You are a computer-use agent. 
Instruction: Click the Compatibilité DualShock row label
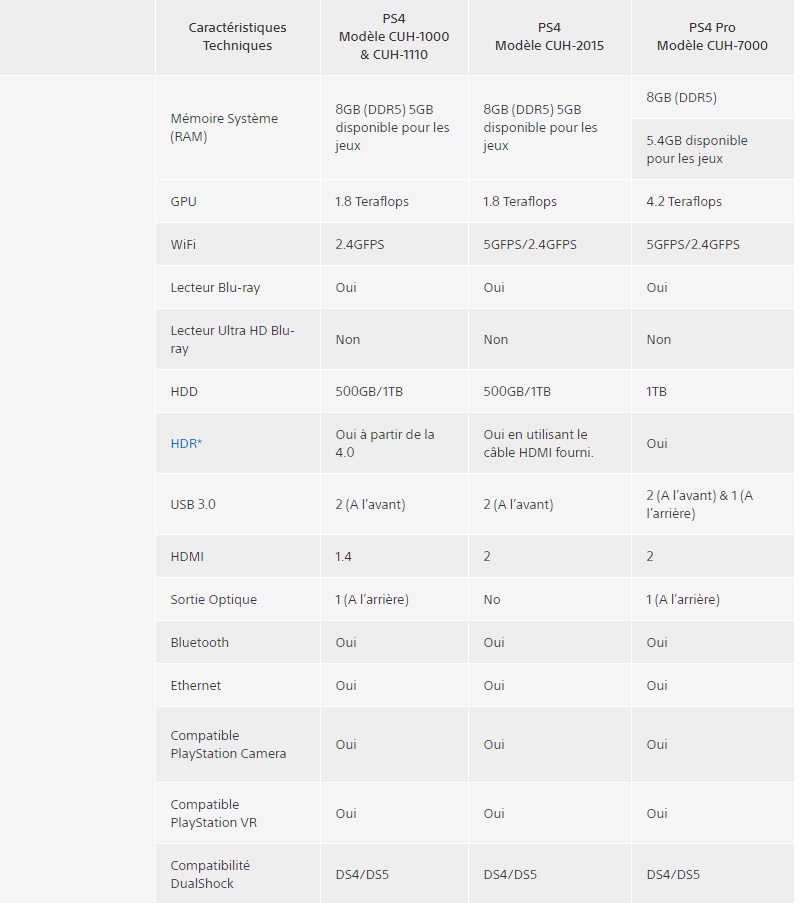pyautogui.click(x=210, y=874)
